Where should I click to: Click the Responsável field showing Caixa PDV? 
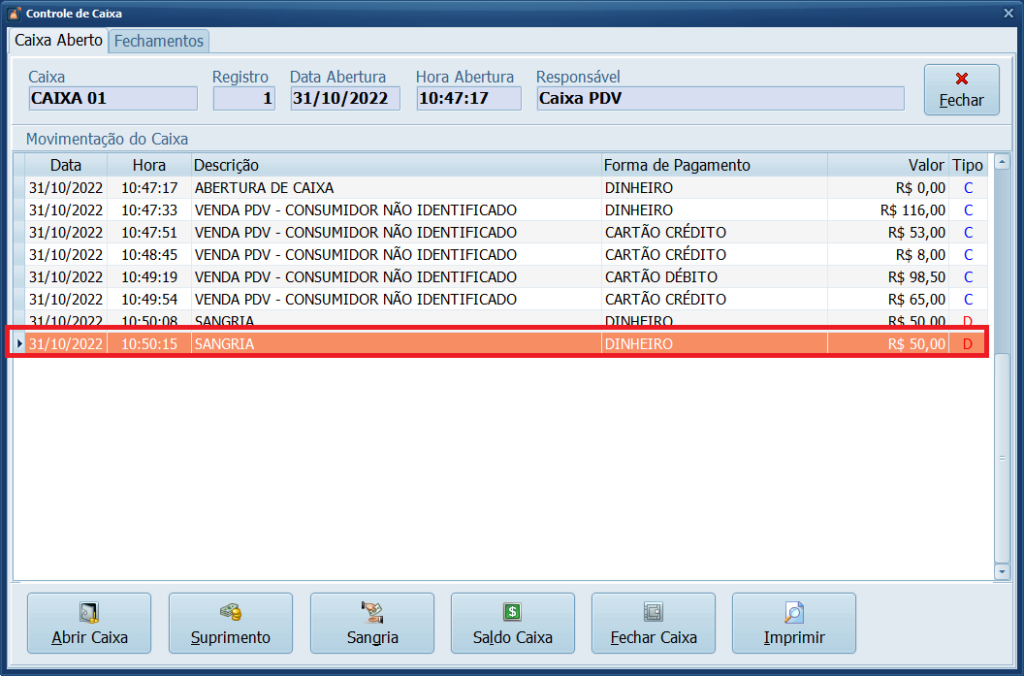click(720, 98)
